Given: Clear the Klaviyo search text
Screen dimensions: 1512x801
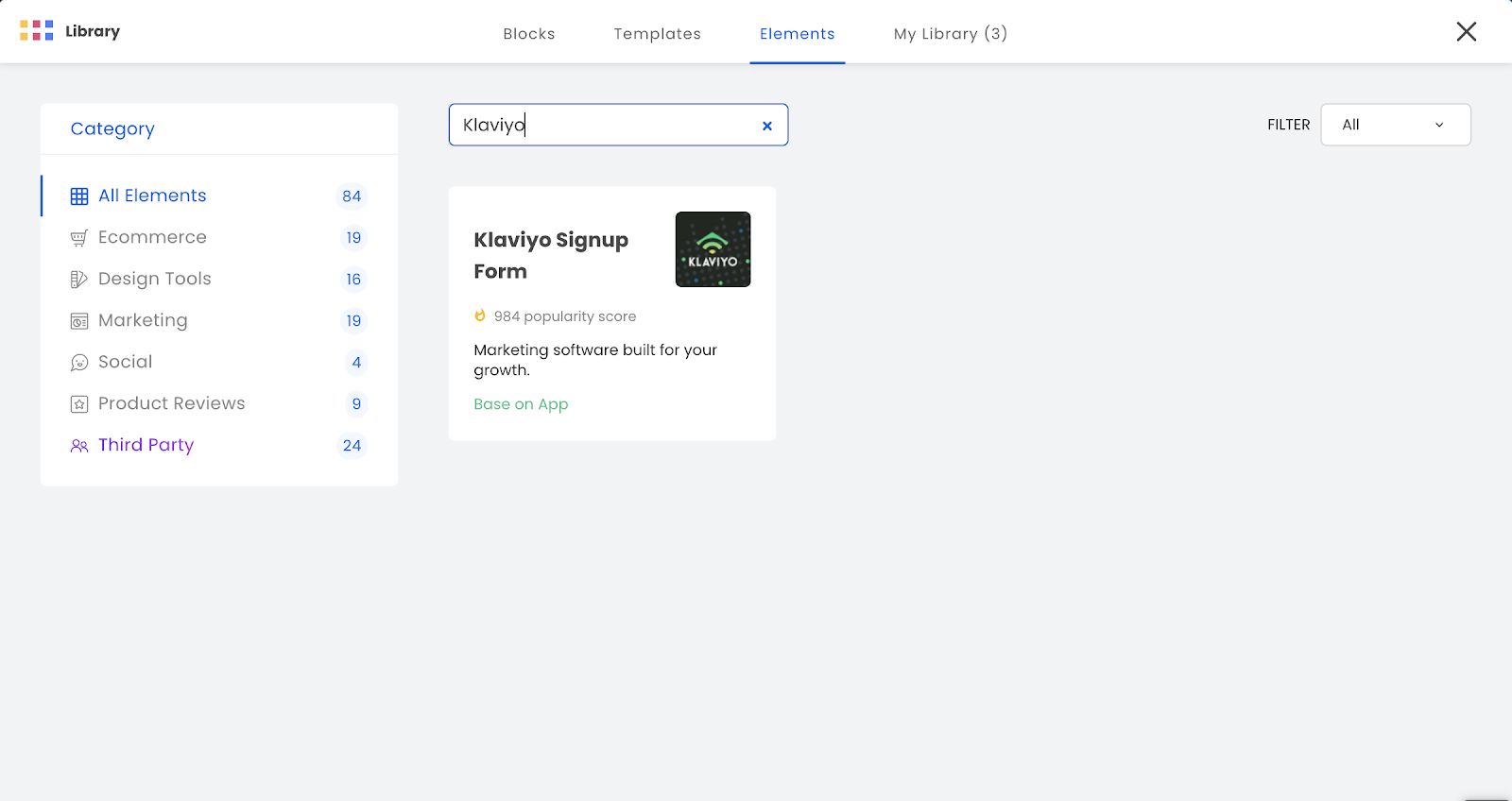Looking at the screenshot, I should [x=767, y=126].
